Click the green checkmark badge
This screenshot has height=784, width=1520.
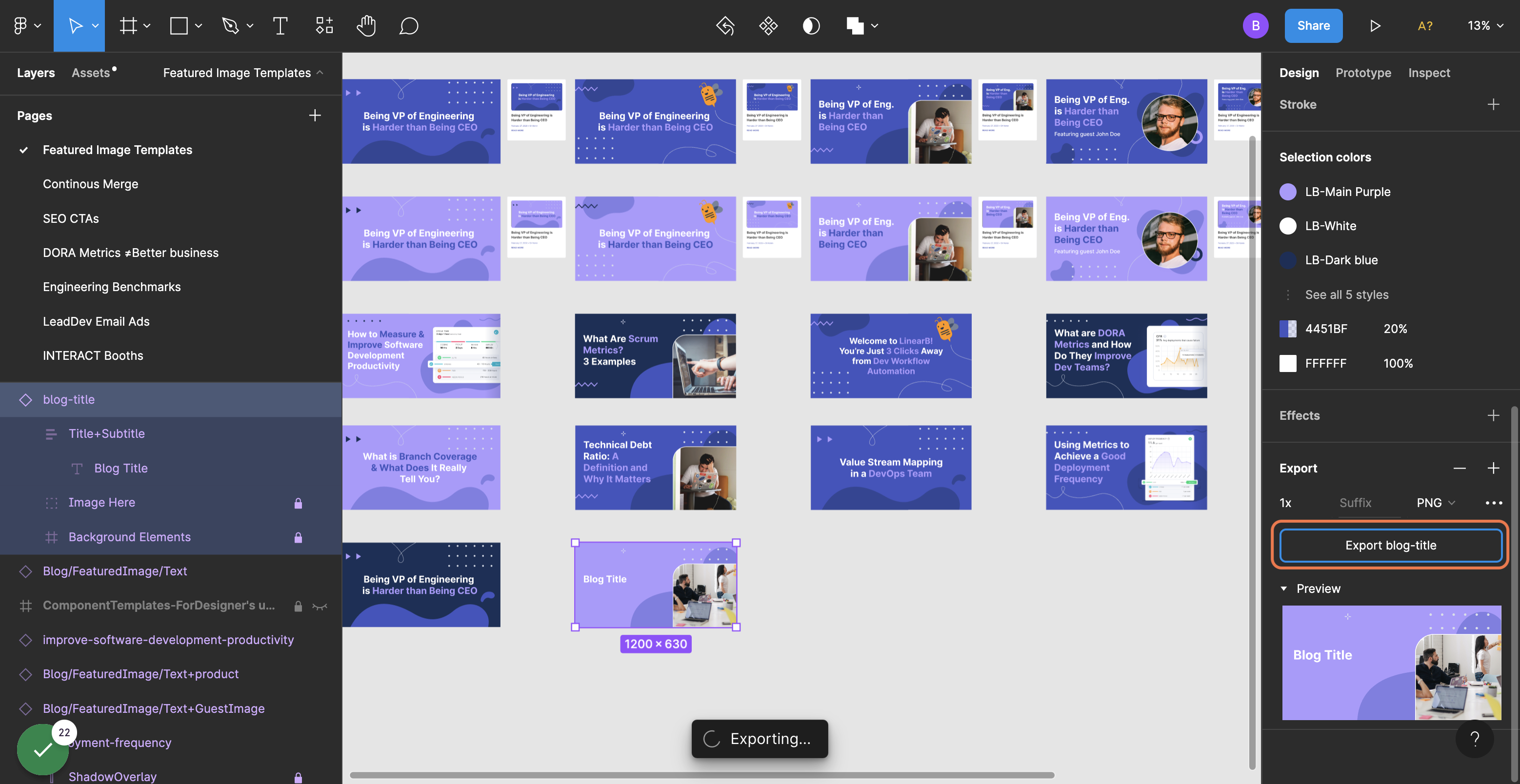[42, 749]
